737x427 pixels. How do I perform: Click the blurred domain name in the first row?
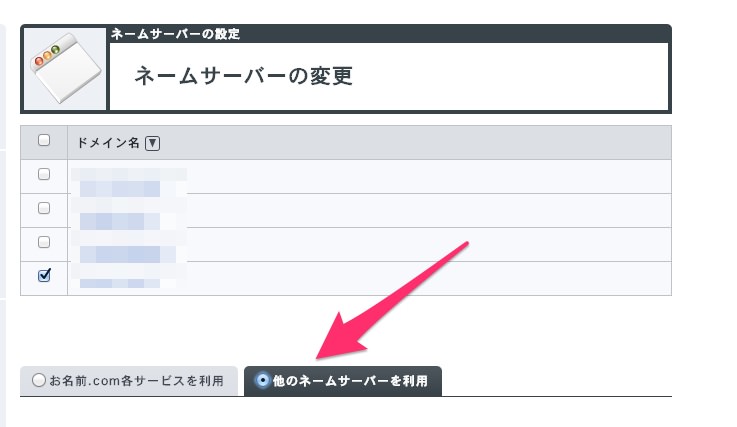click(129, 183)
